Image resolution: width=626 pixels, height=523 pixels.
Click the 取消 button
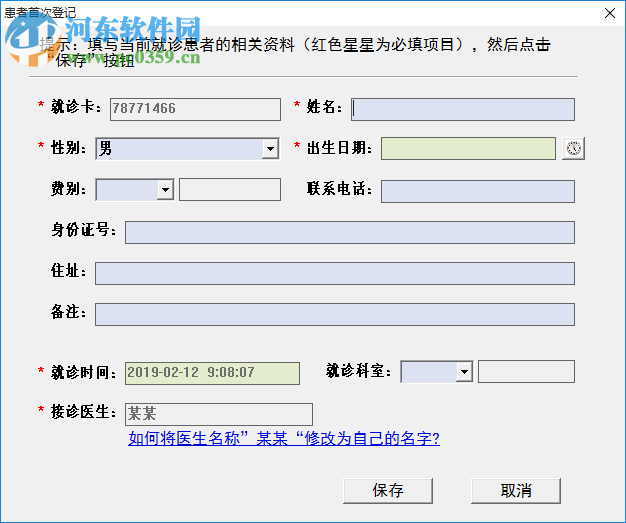coord(516,491)
